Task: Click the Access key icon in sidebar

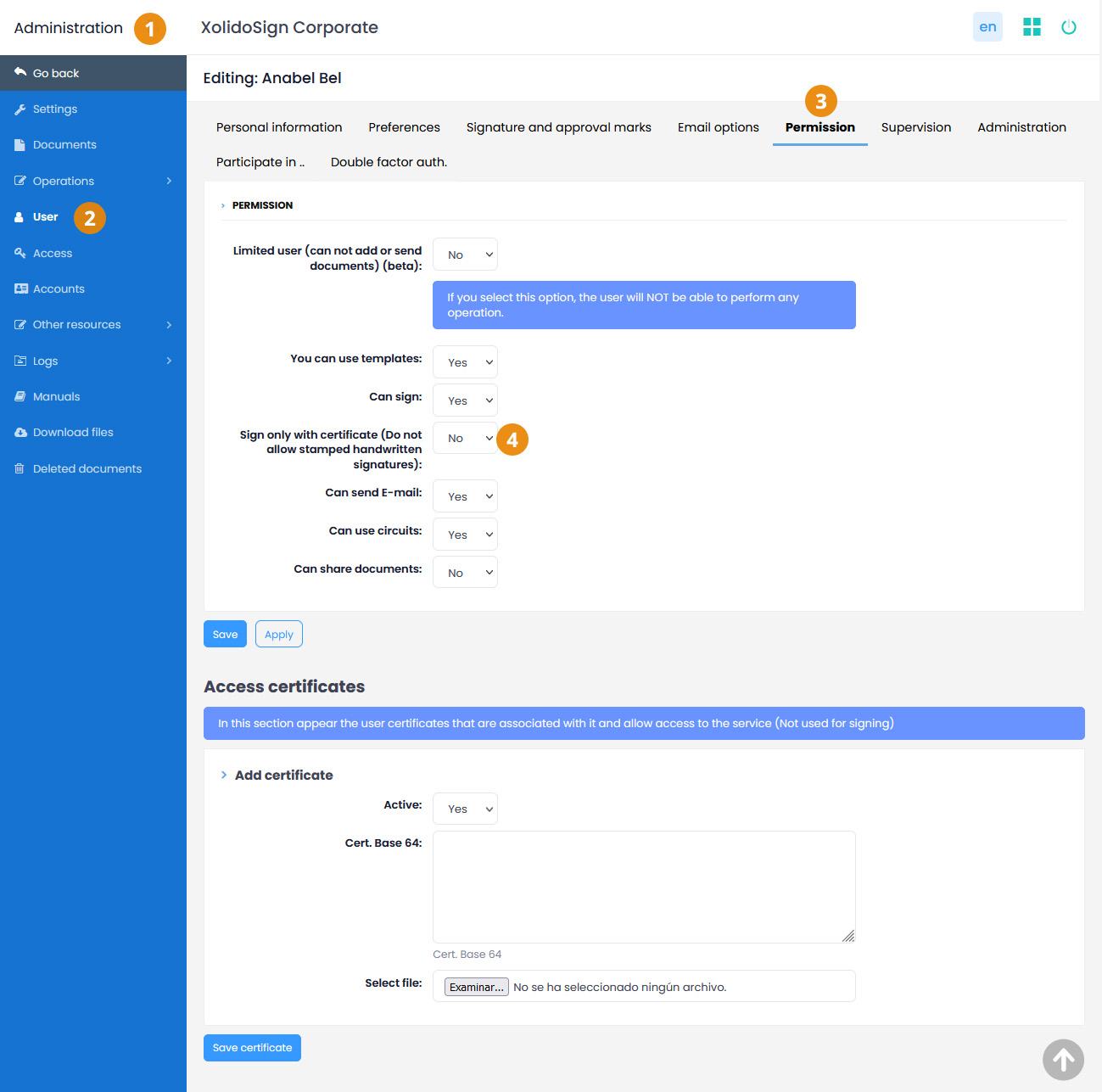Action: (20, 253)
